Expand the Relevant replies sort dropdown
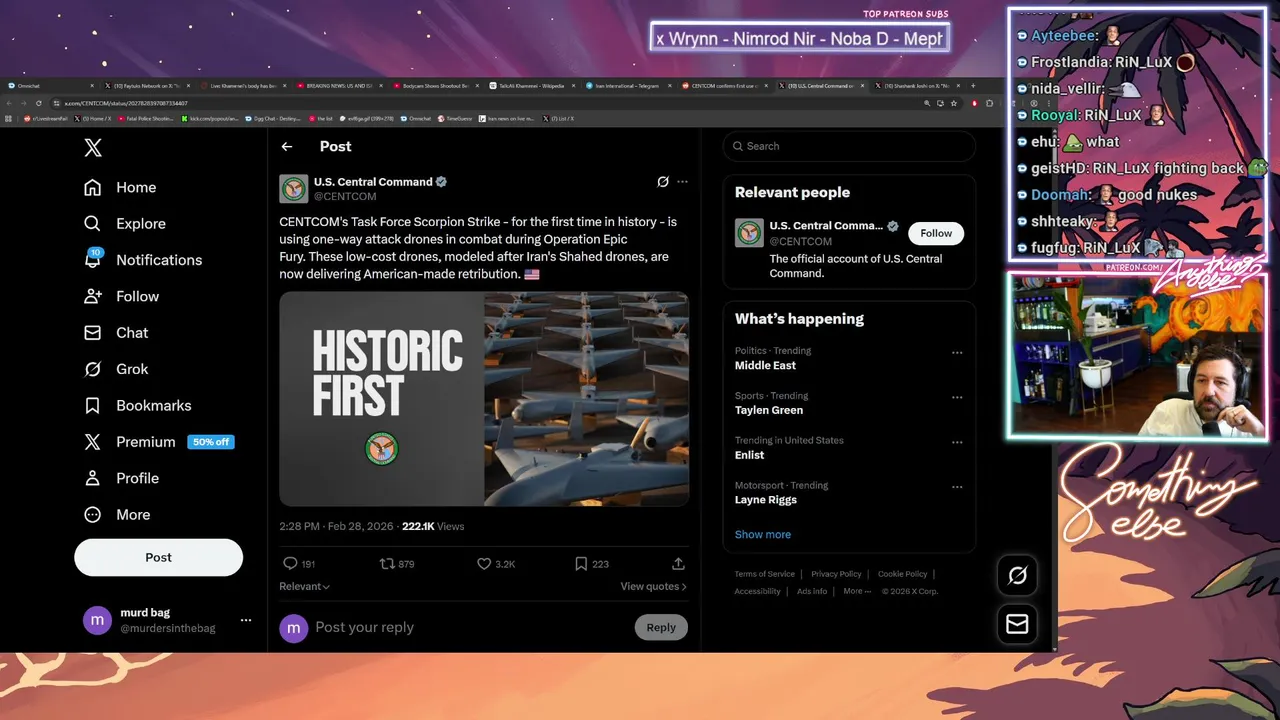The image size is (1280, 720). pyautogui.click(x=305, y=587)
